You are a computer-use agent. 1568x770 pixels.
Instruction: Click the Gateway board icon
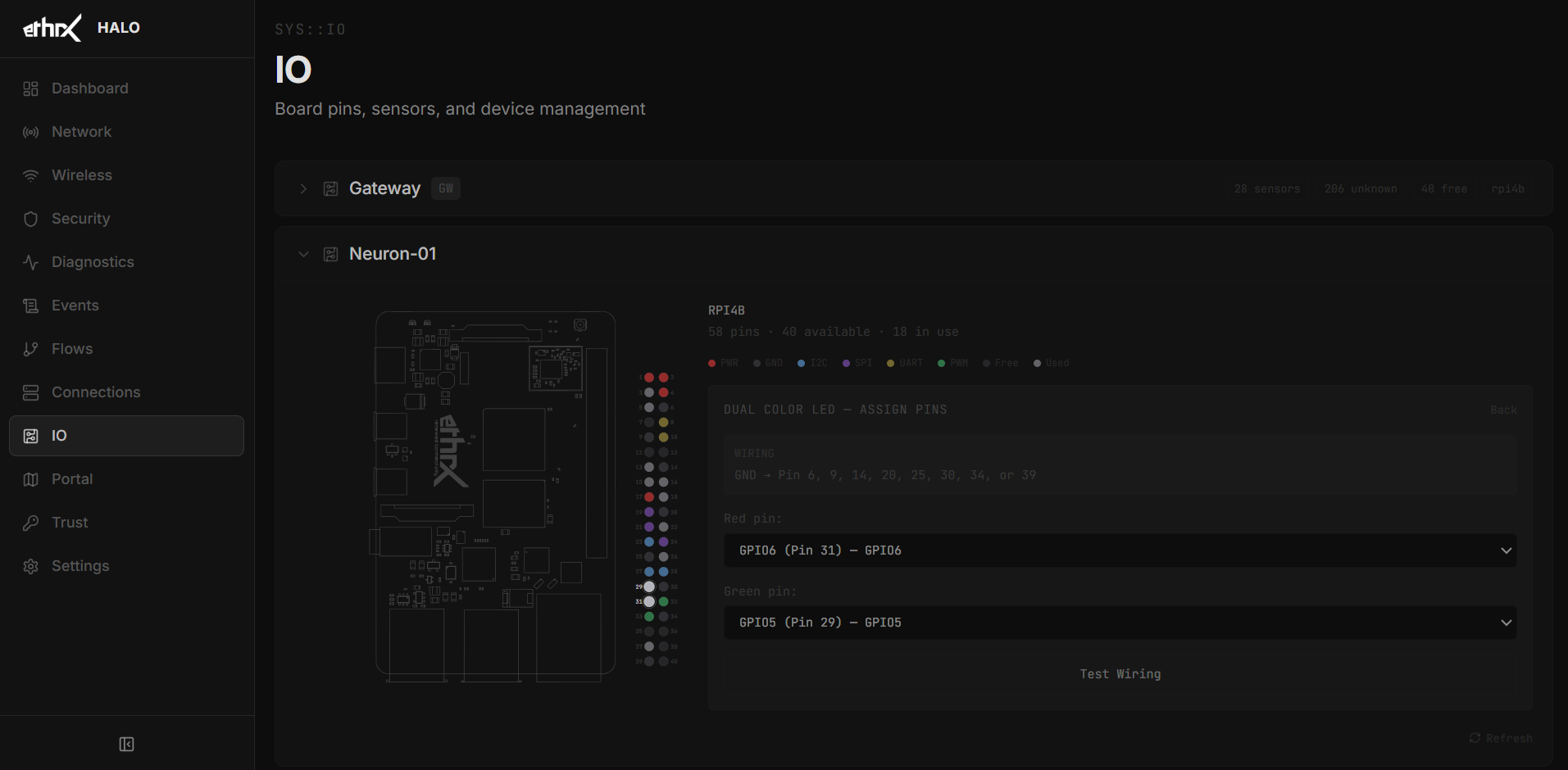(330, 188)
